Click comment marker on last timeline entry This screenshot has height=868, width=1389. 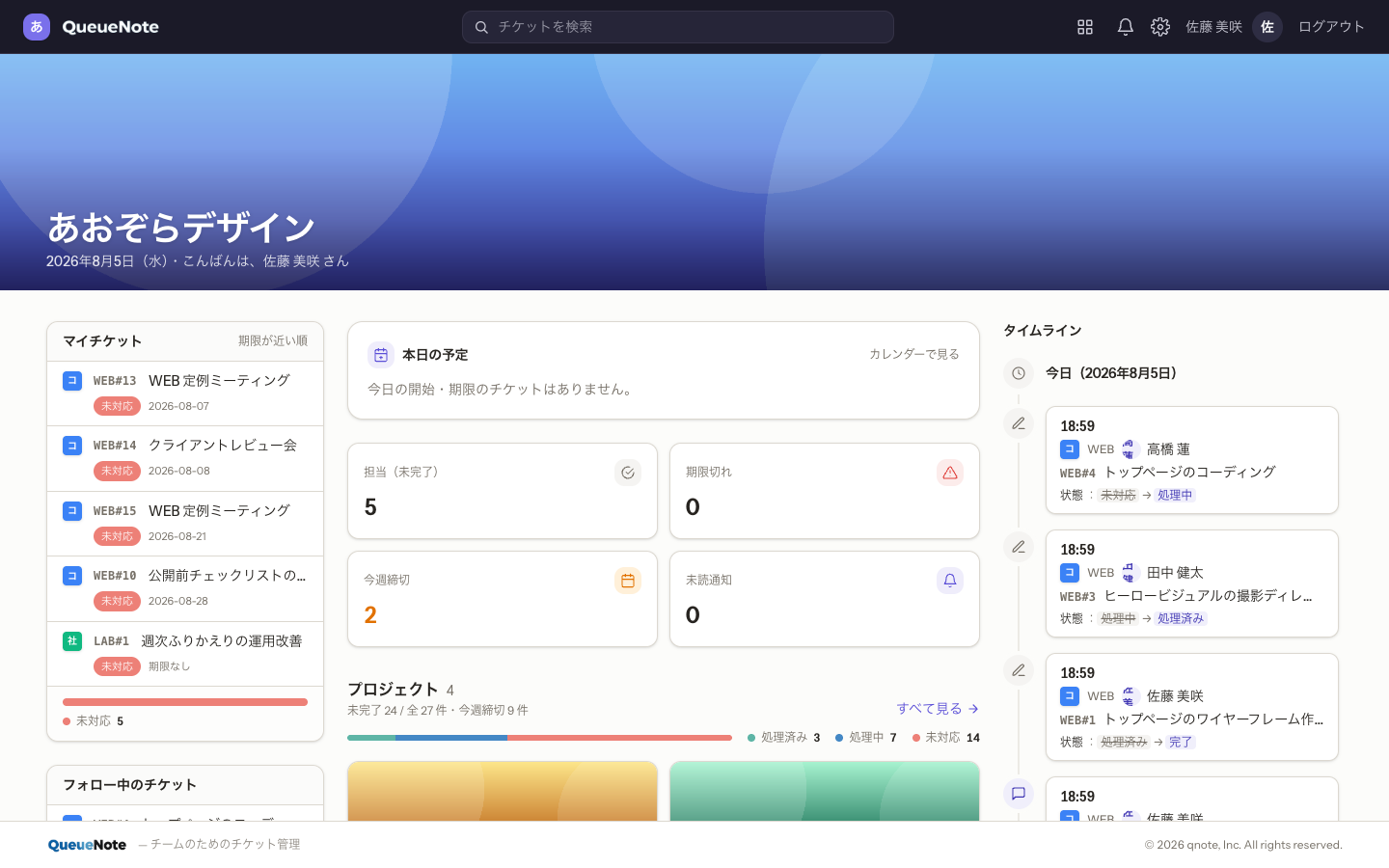(x=1019, y=794)
